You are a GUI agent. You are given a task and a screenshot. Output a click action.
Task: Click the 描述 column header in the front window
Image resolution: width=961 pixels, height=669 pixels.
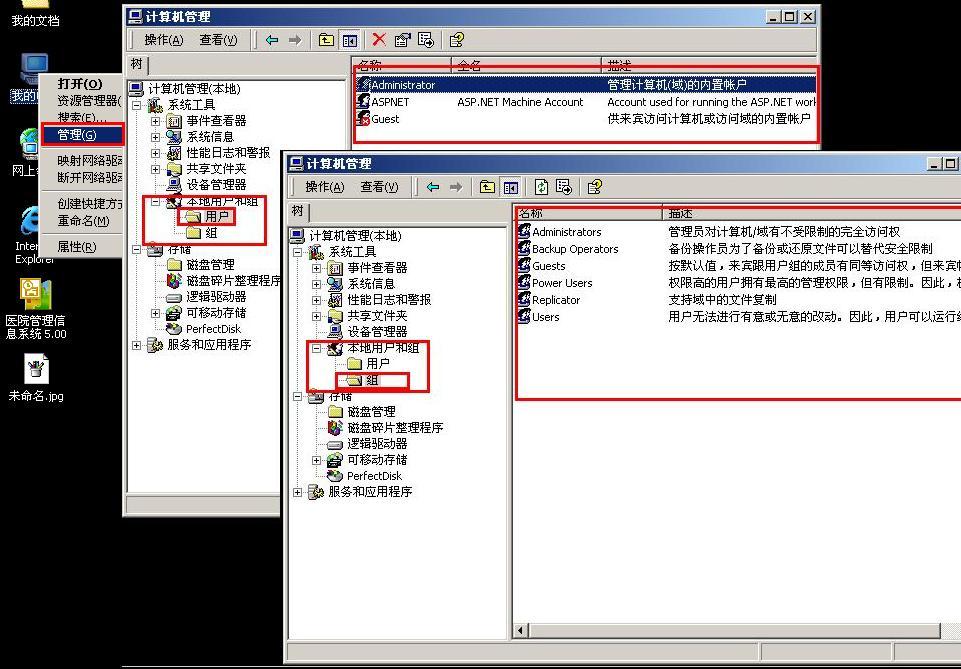click(811, 213)
